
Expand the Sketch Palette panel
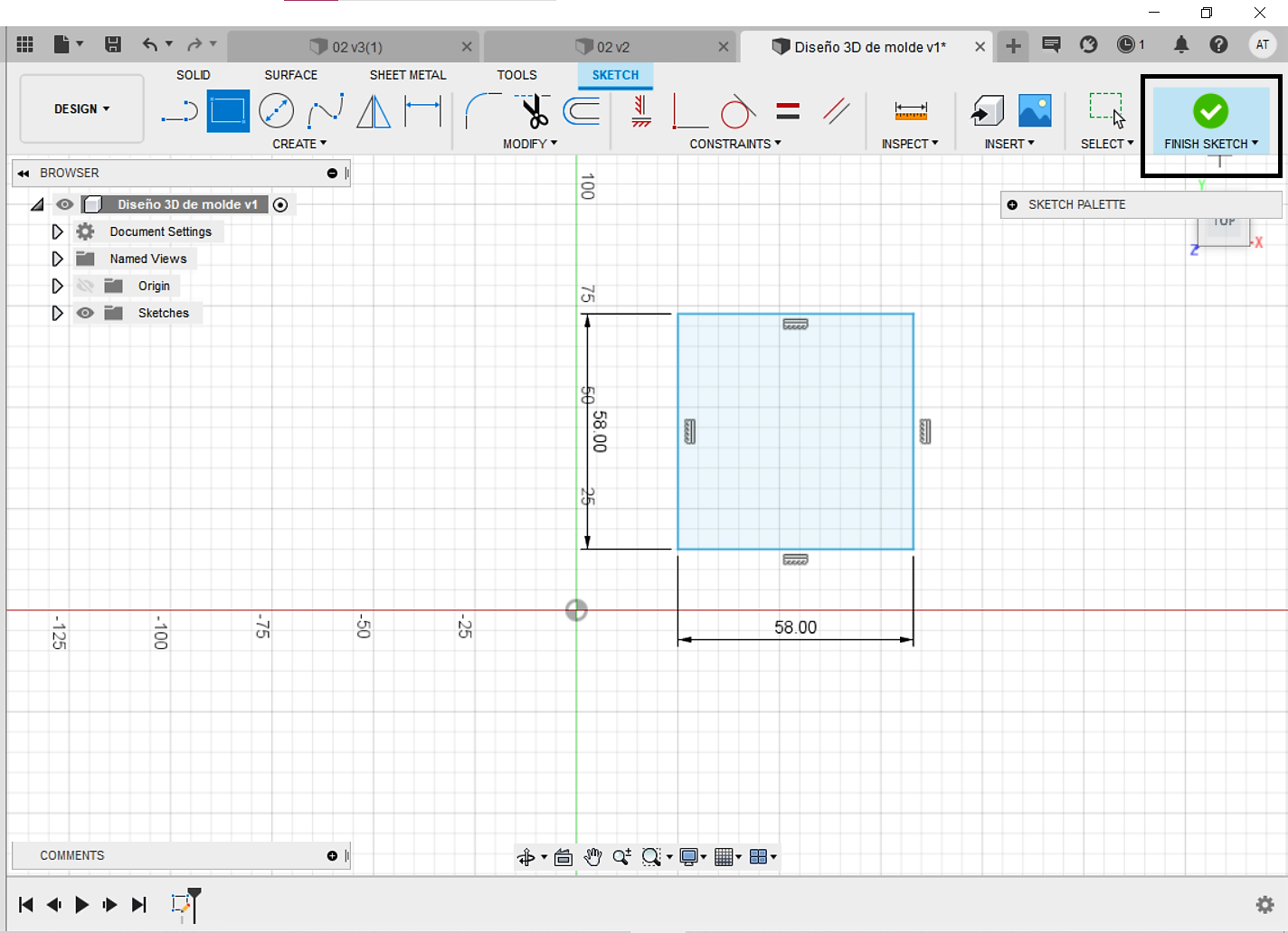[x=1012, y=204]
